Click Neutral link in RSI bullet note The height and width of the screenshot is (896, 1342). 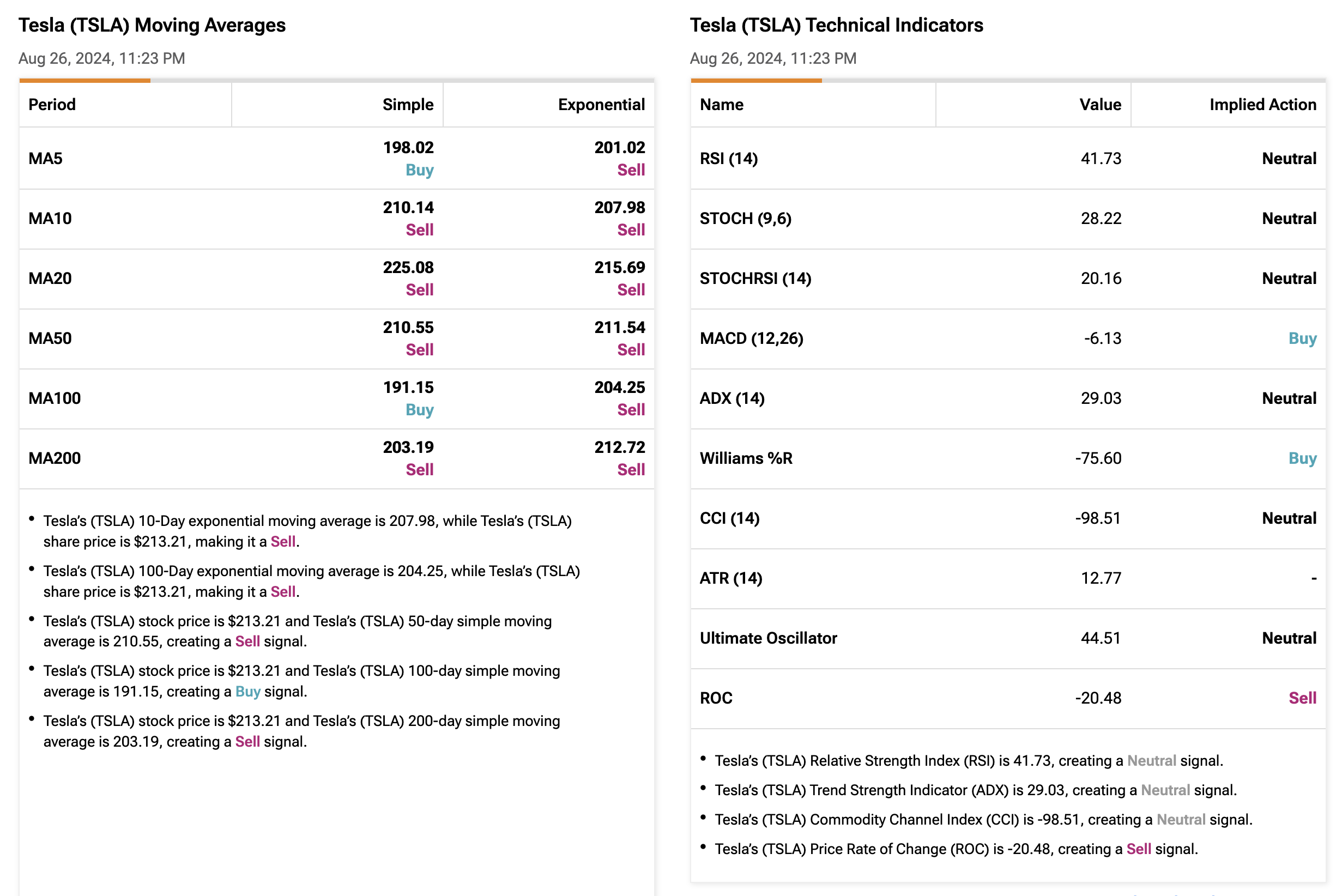coord(1151,761)
